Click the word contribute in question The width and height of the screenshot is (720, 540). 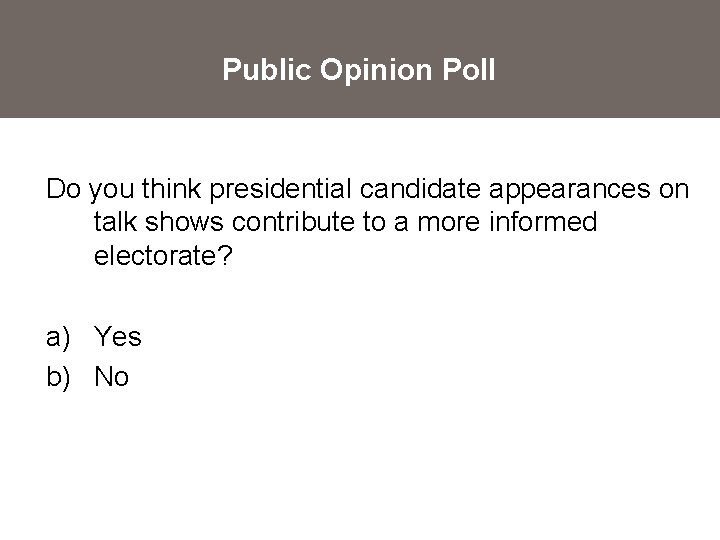click(310, 222)
